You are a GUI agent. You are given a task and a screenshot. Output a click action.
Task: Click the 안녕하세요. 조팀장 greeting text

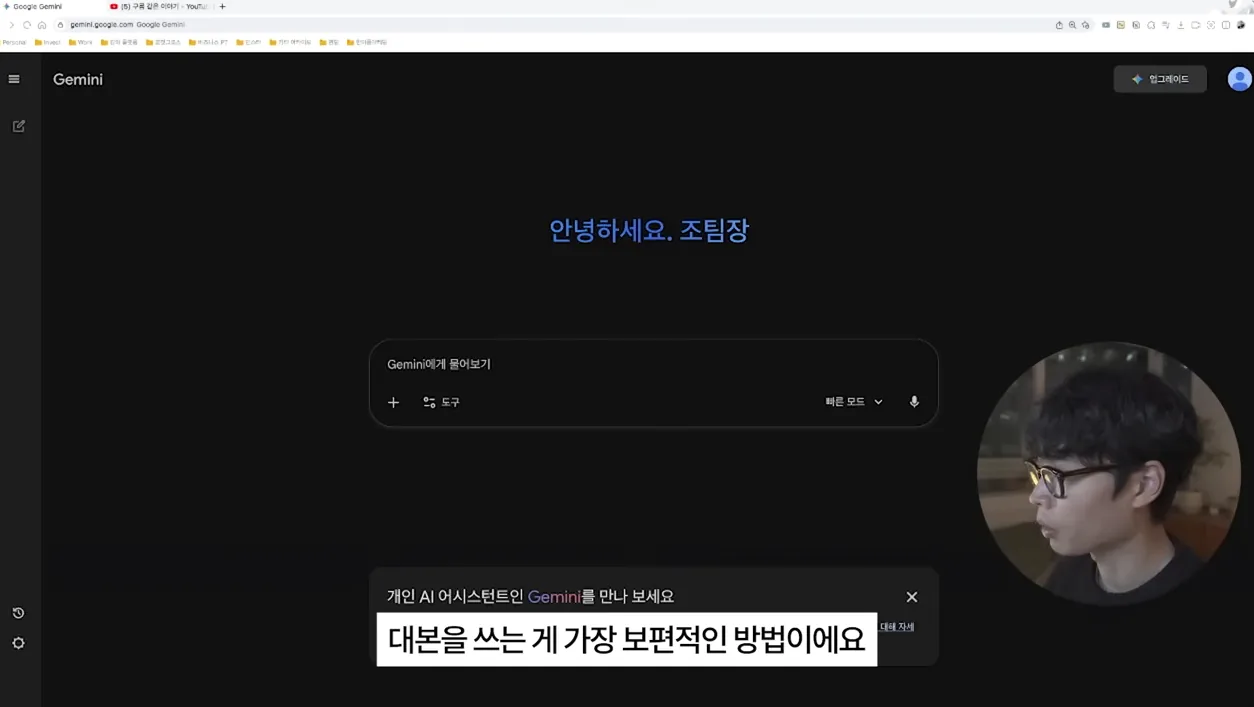coord(649,231)
